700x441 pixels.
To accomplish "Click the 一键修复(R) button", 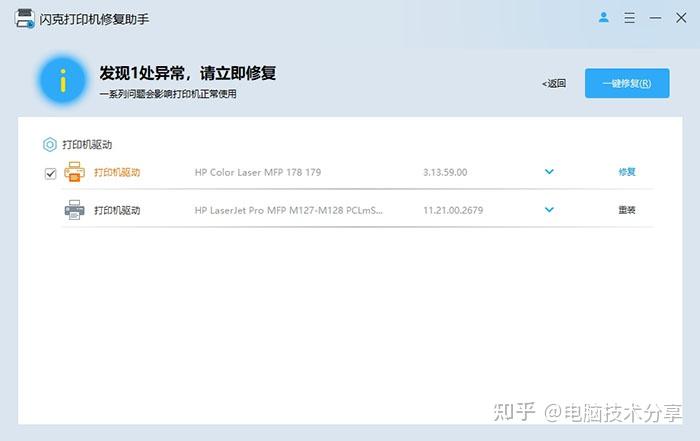I will (627, 83).
